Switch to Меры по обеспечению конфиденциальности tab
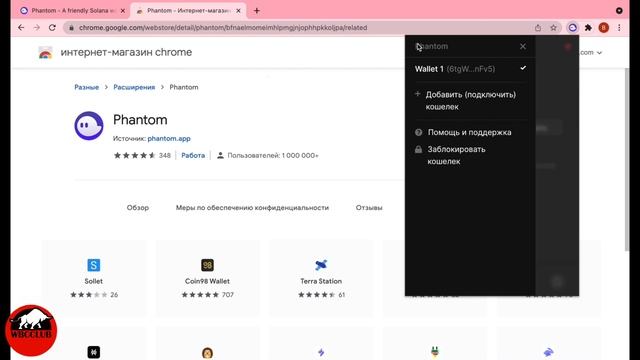640x360 pixels. (x=252, y=207)
